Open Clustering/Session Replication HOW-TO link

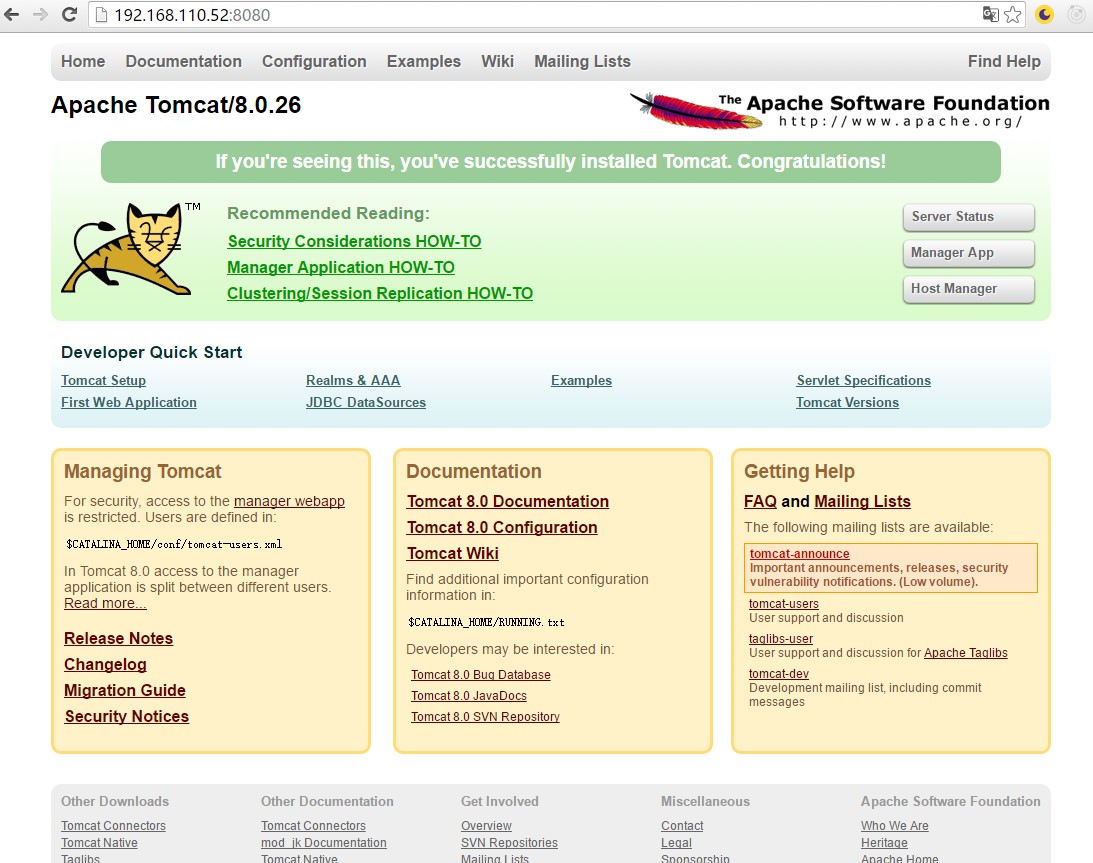380,293
